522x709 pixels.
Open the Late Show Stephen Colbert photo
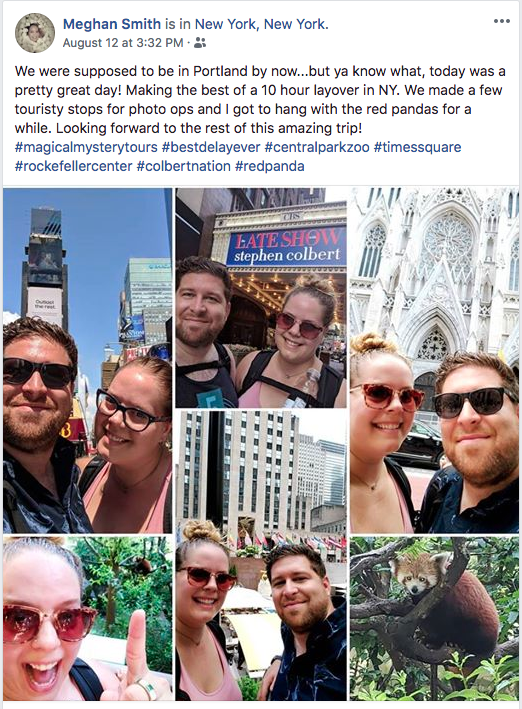pyautogui.click(x=261, y=298)
